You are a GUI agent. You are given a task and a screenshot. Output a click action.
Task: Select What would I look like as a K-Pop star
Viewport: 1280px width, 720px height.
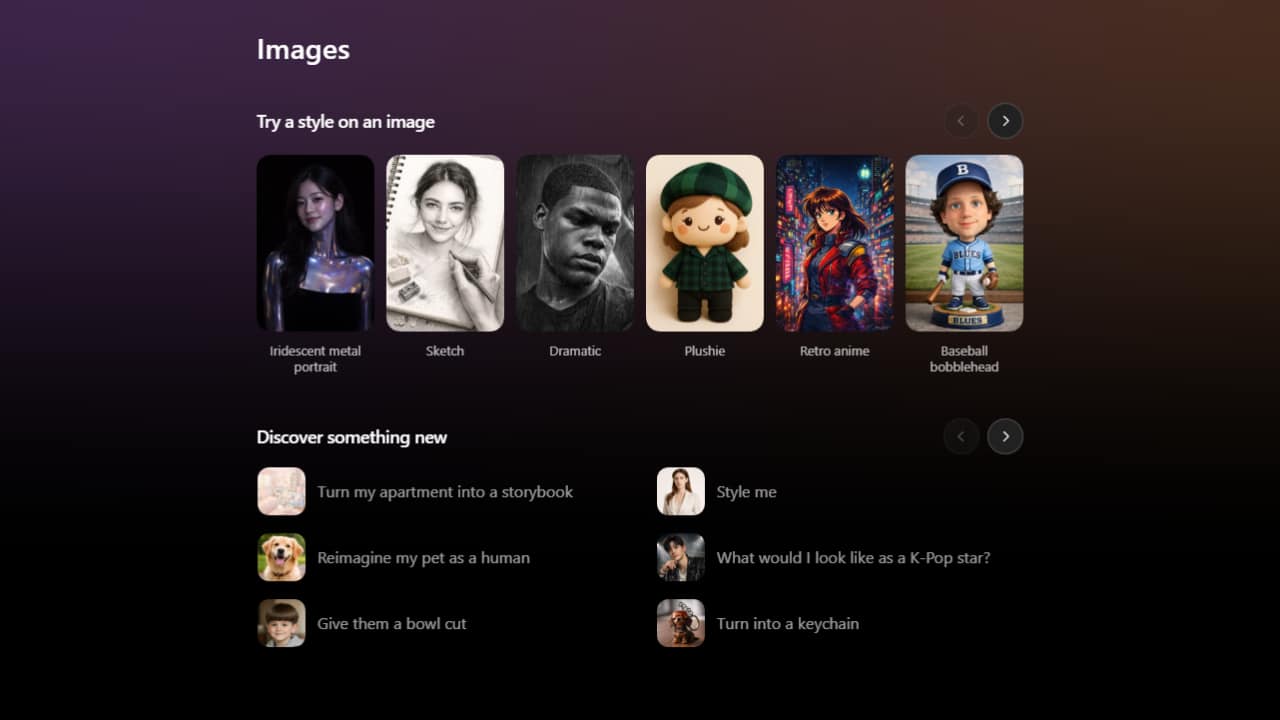(852, 557)
